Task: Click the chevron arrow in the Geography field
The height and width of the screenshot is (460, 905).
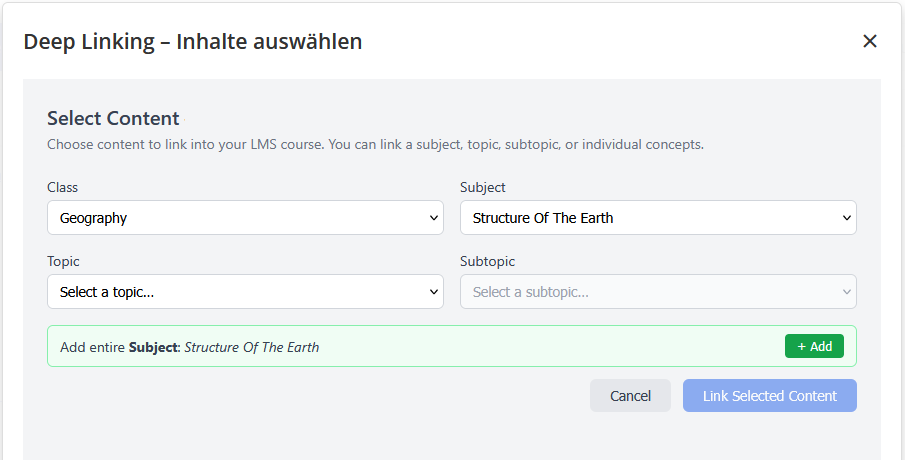Action: [434, 218]
